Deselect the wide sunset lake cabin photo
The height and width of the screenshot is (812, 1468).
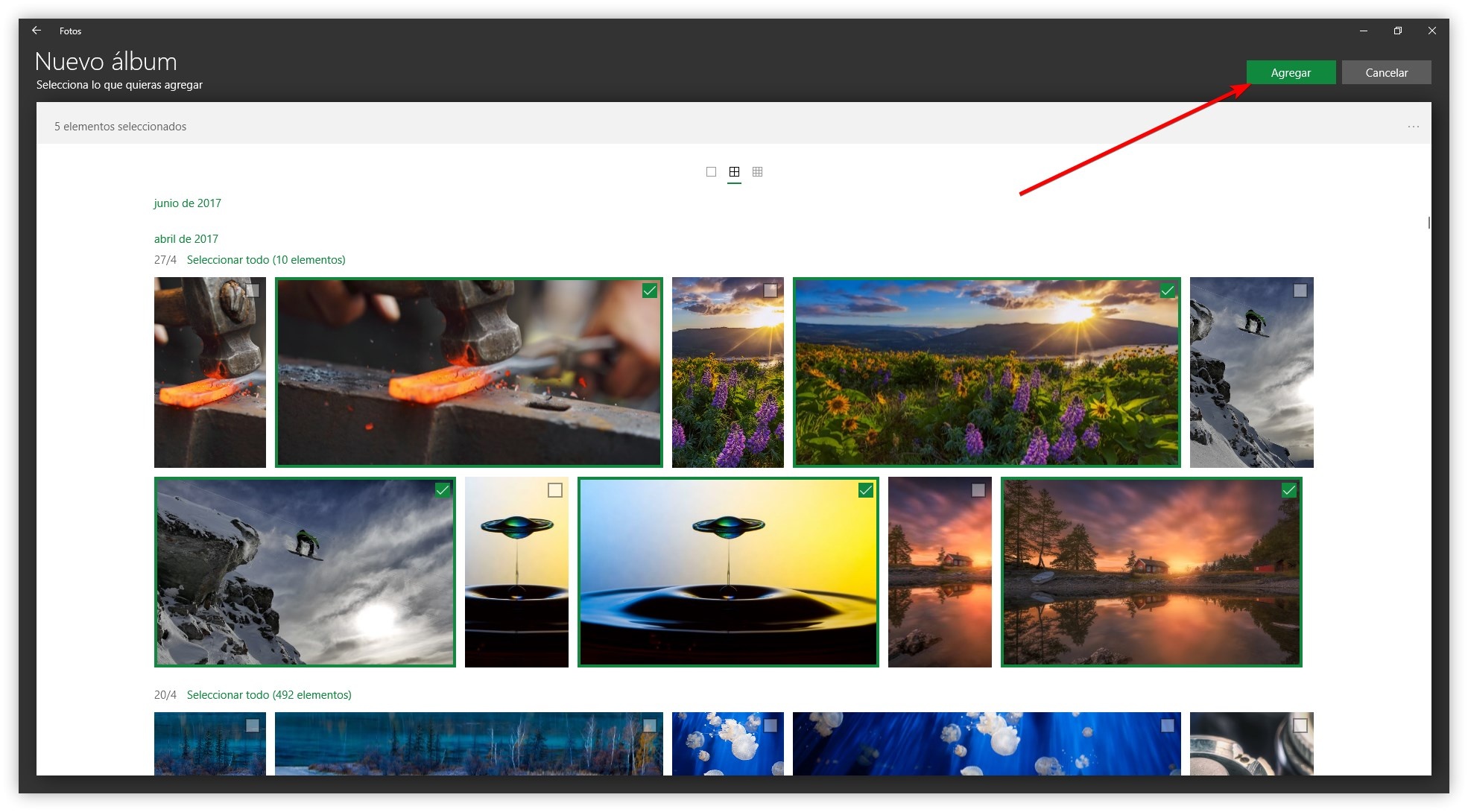[1288, 490]
